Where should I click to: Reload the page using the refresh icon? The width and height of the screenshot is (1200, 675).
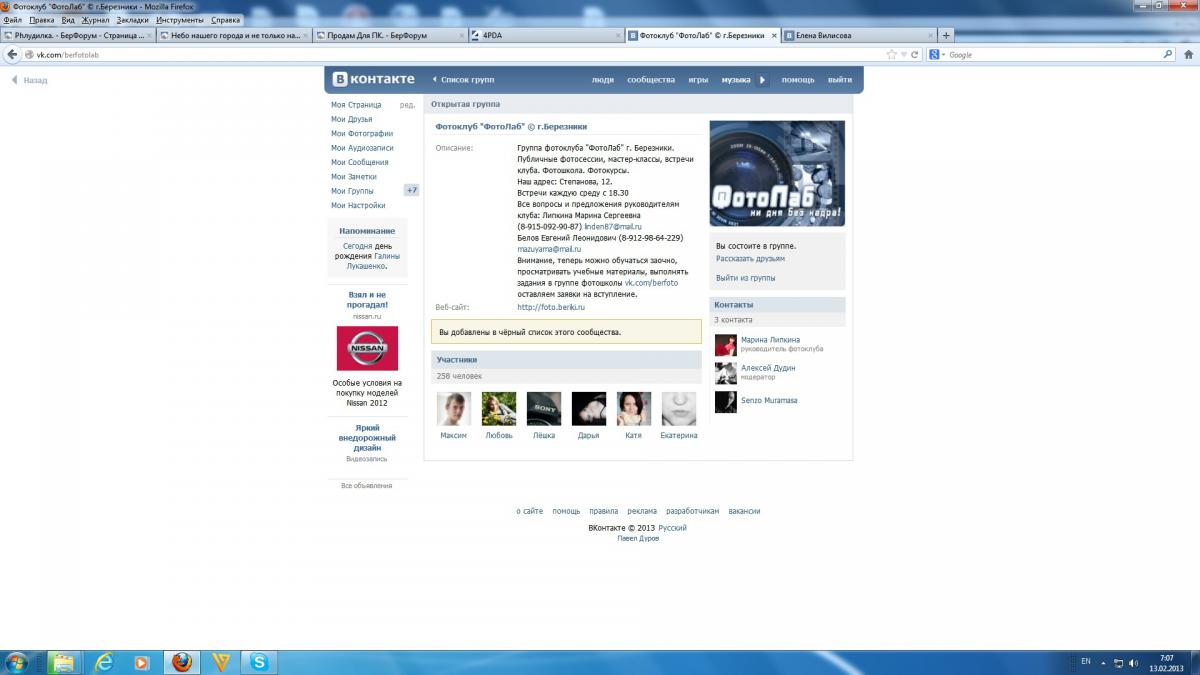point(915,55)
